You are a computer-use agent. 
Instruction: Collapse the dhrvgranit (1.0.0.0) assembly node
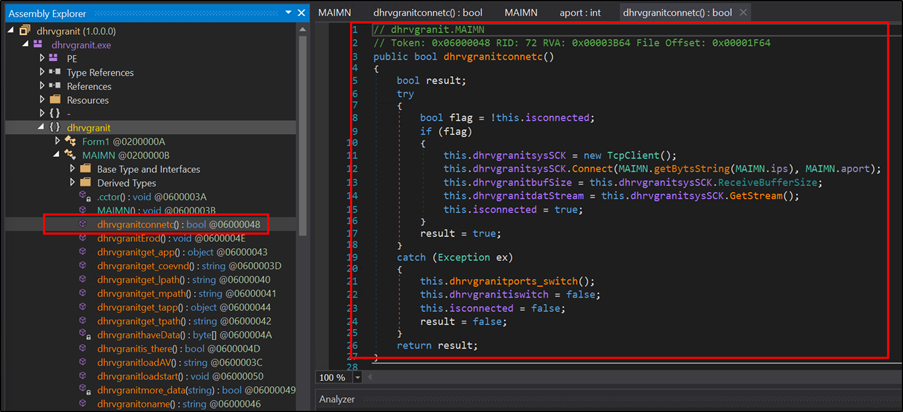(11, 31)
